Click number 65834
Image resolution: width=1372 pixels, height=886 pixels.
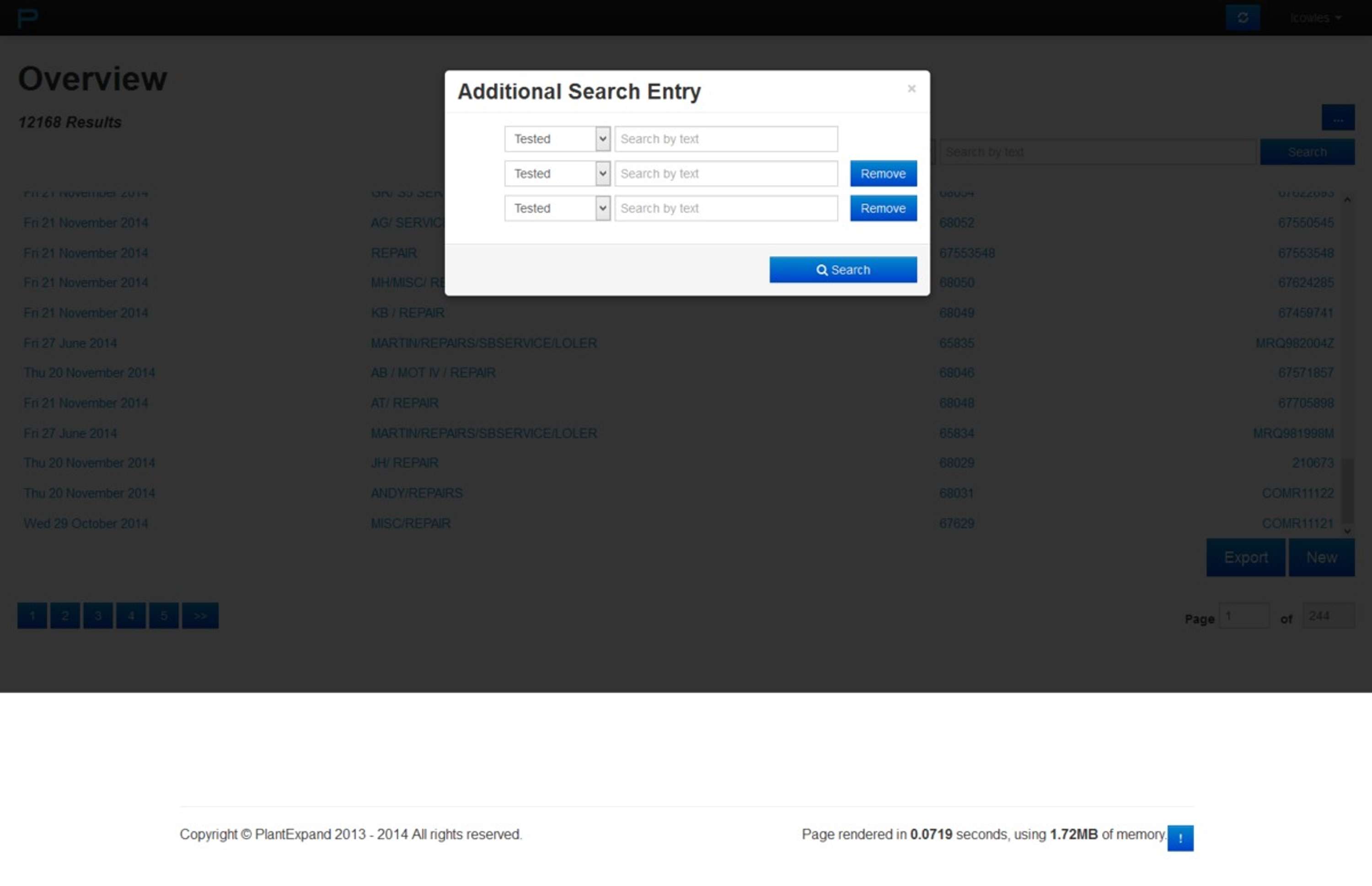coord(956,432)
